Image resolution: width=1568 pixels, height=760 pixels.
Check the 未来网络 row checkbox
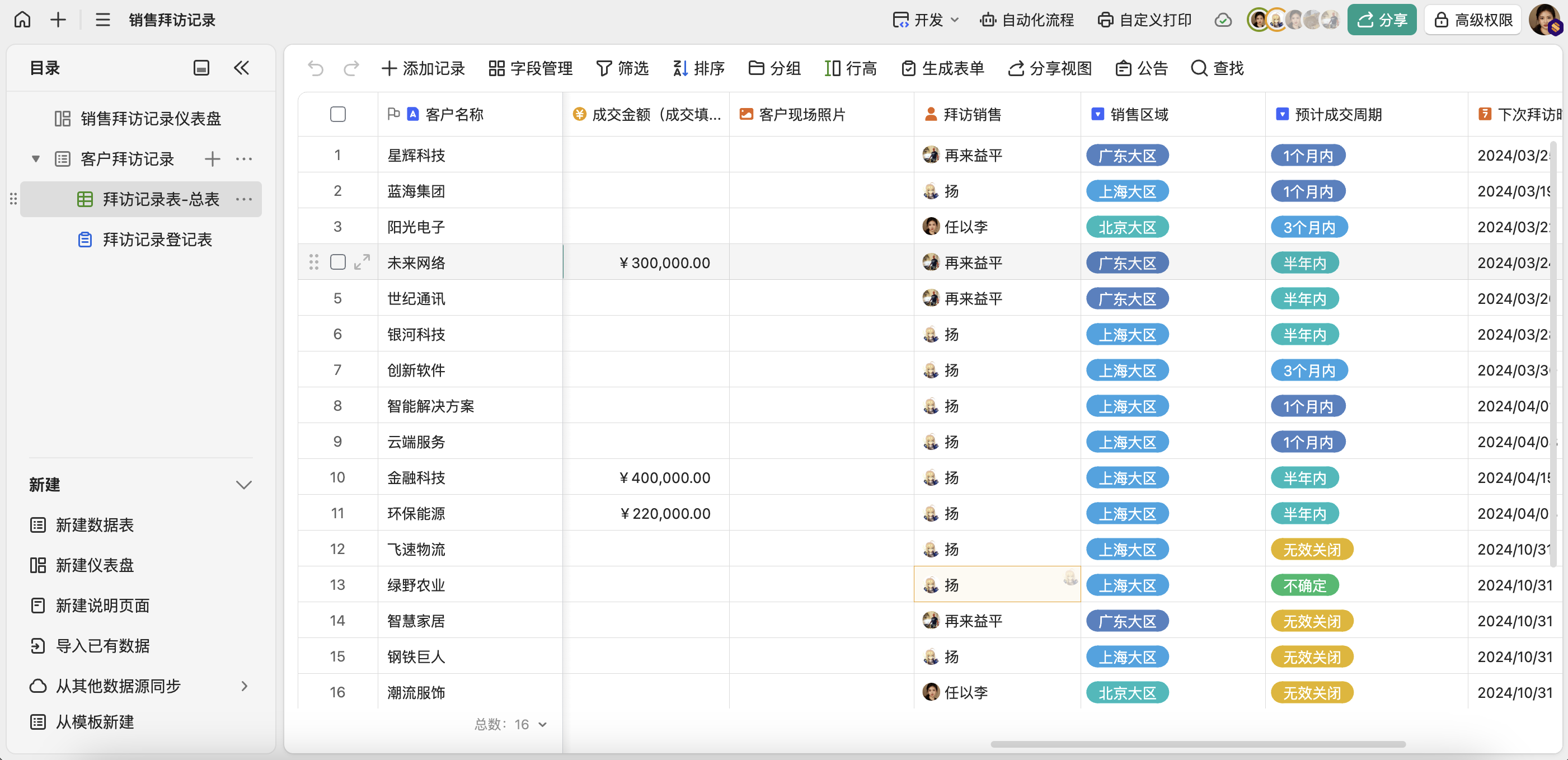pos(338,262)
